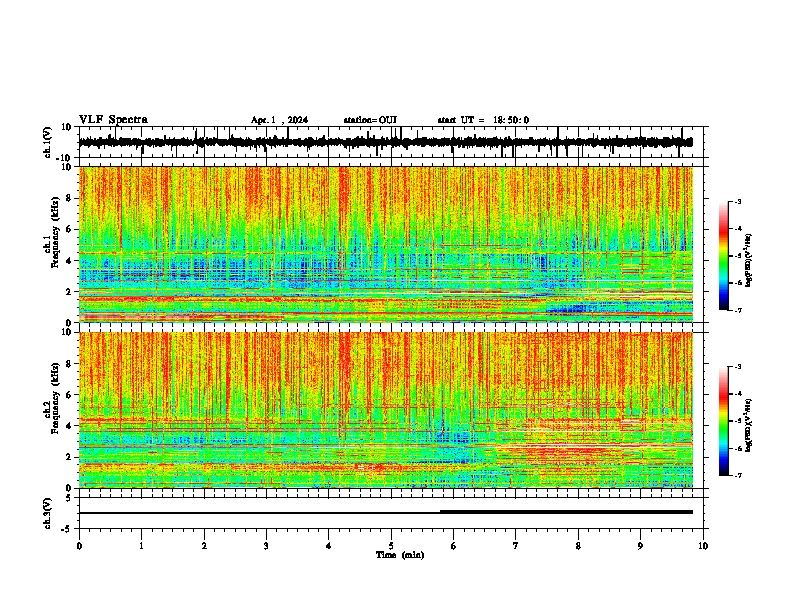Click the '-7' value on ch.2 color bar
Image resolution: width=792 pixels, height=612 pixels.
click(x=737, y=475)
